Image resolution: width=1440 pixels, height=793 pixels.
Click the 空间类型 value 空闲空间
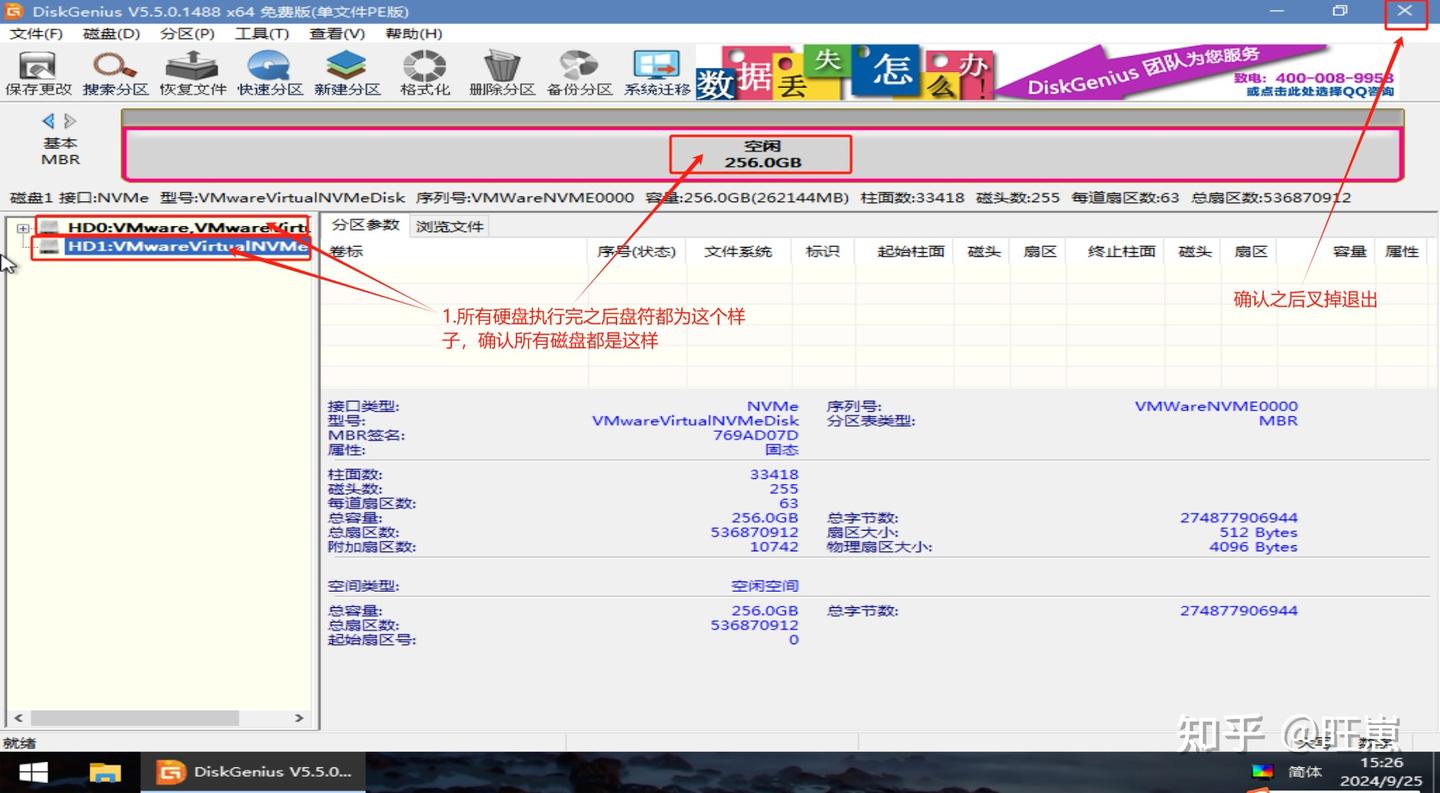[x=765, y=586]
